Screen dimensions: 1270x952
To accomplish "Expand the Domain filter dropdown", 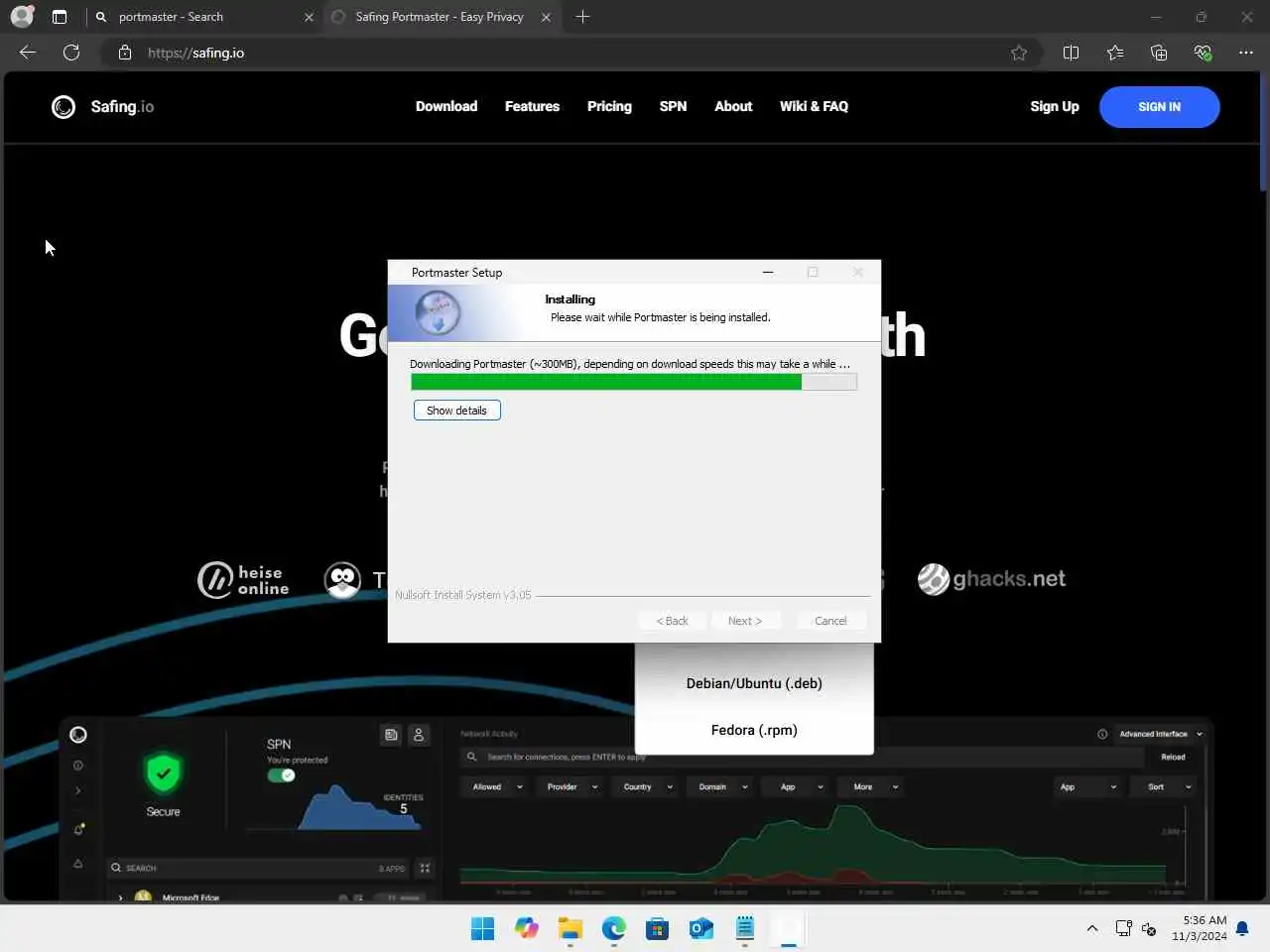I will pyautogui.click(x=722, y=787).
